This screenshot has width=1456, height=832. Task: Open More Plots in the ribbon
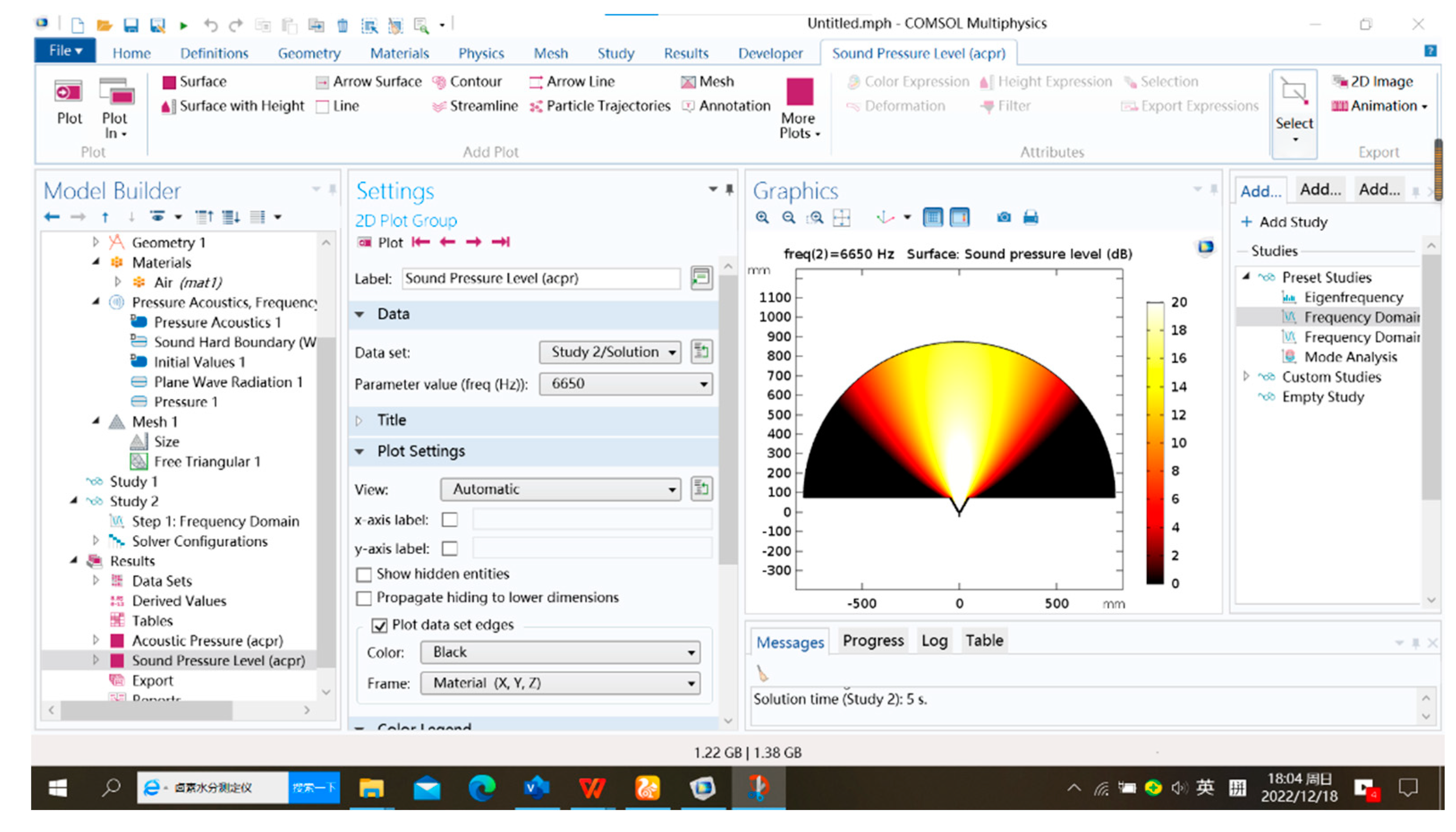coord(799,109)
